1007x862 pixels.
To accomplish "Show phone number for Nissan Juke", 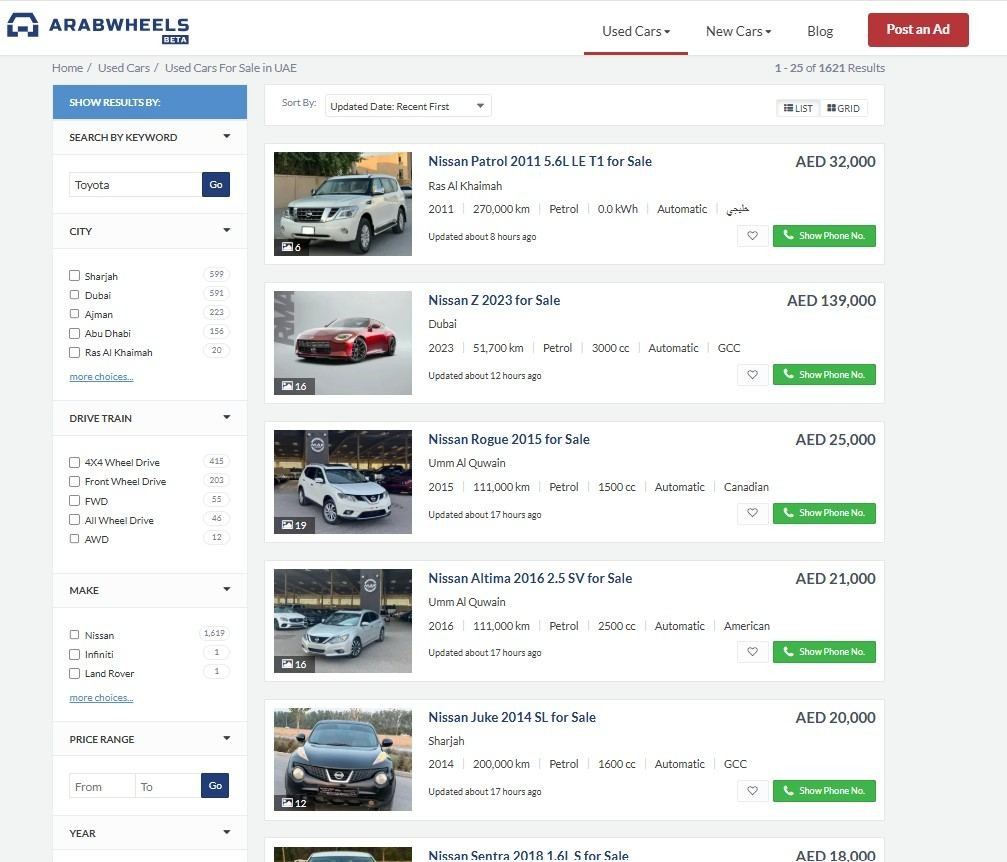I will click(824, 791).
